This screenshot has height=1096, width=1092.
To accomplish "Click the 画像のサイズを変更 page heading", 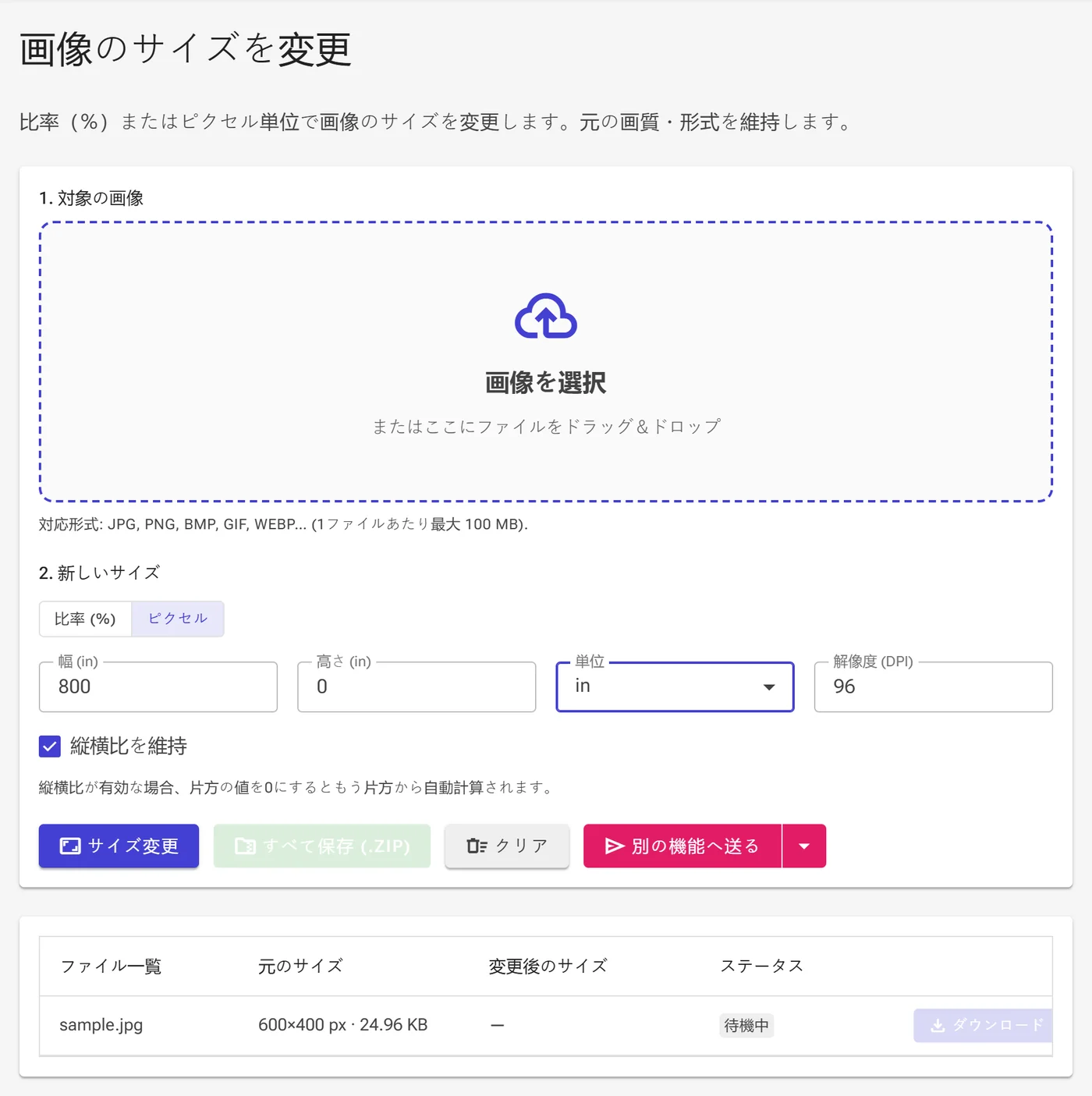I will click(x=186, y=50).
